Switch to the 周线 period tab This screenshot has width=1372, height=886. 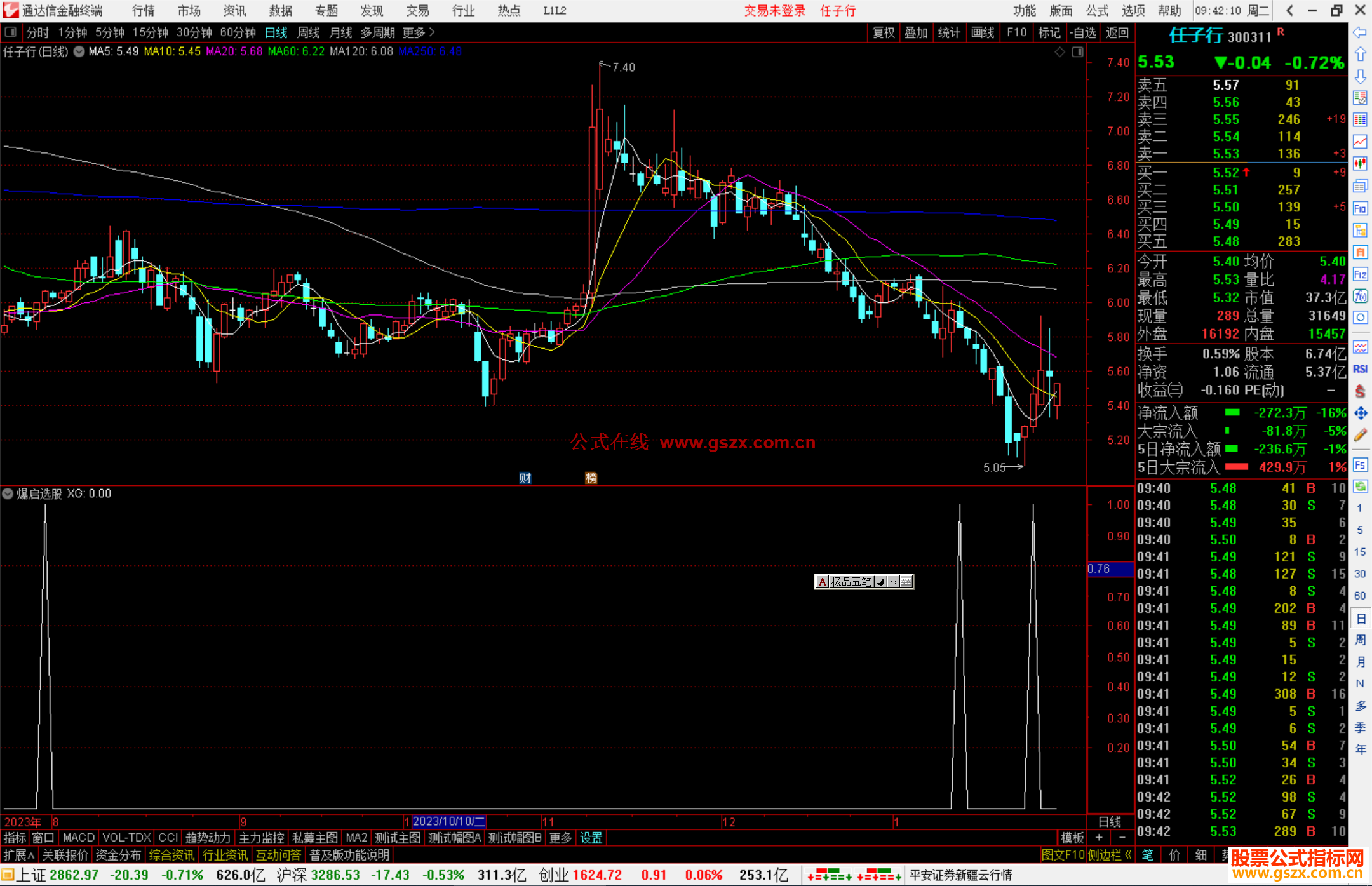pos(309,32)
